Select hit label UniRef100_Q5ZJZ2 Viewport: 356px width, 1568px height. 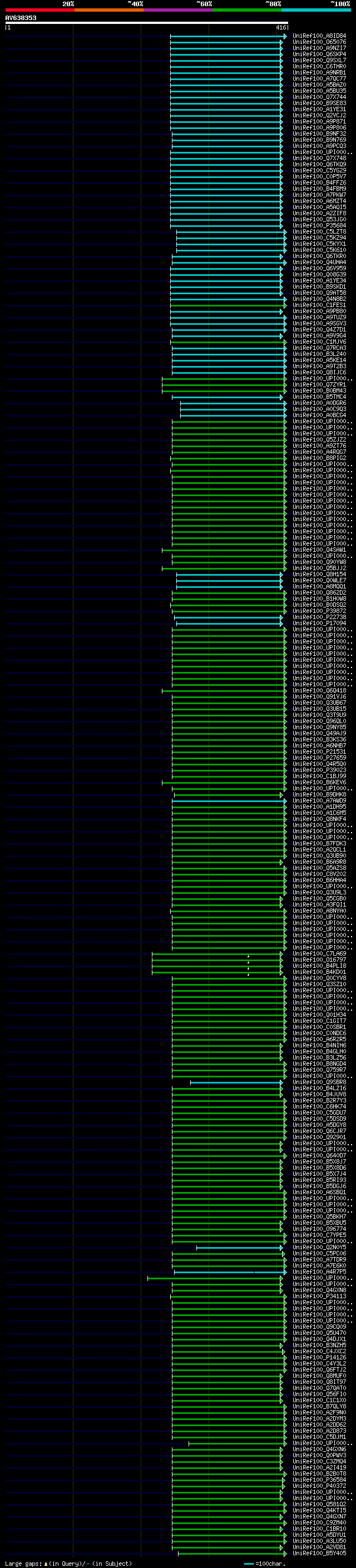coord(319,439)
